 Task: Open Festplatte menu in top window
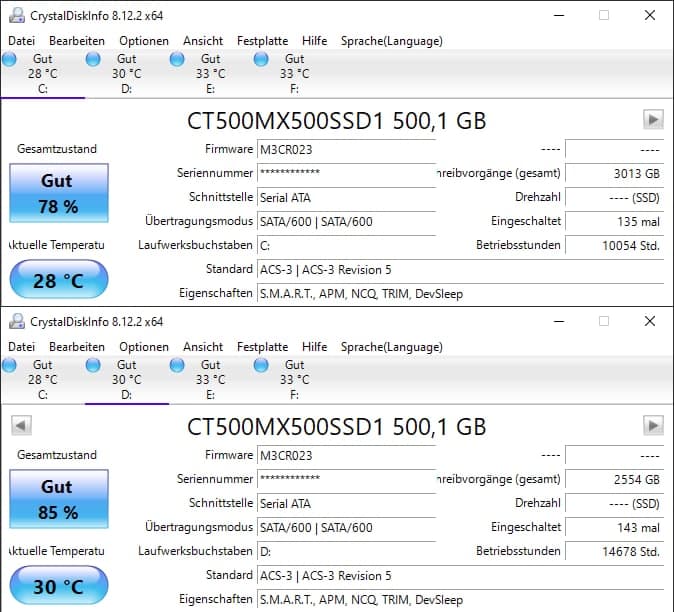263,41
